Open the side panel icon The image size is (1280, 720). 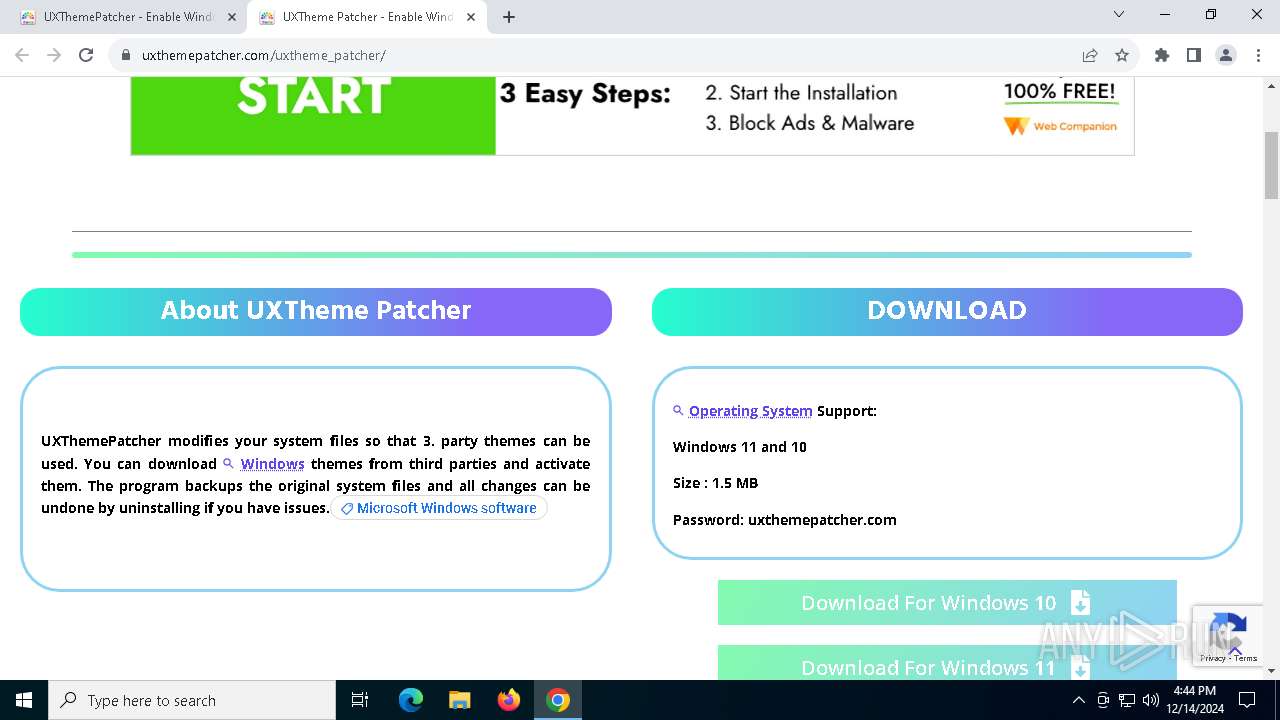coord(1193,55)
